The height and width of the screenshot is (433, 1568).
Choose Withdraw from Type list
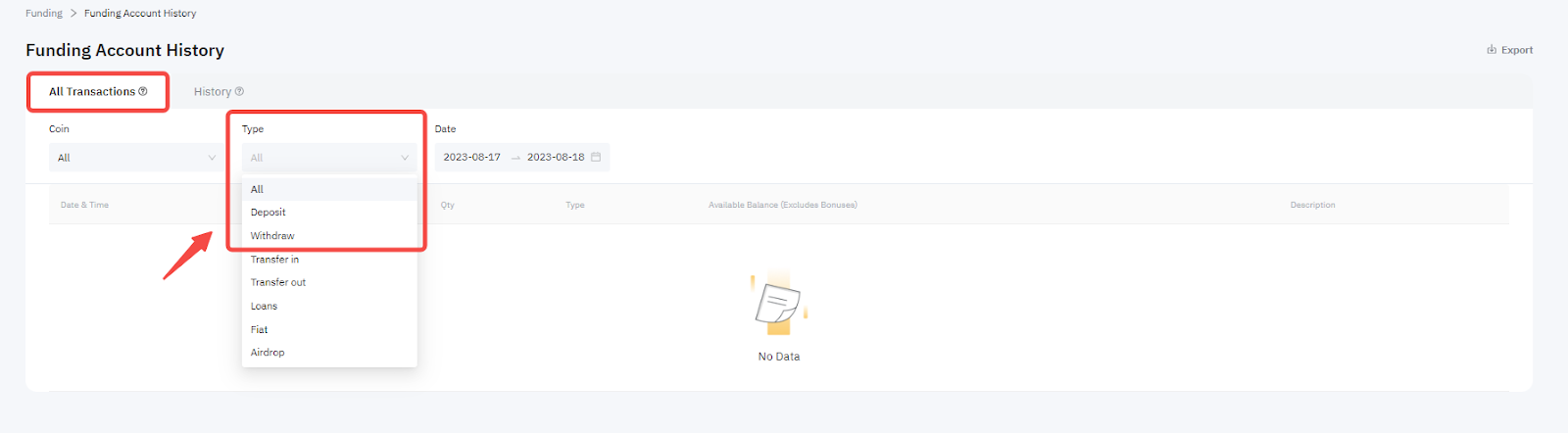(x=272, y=236)
